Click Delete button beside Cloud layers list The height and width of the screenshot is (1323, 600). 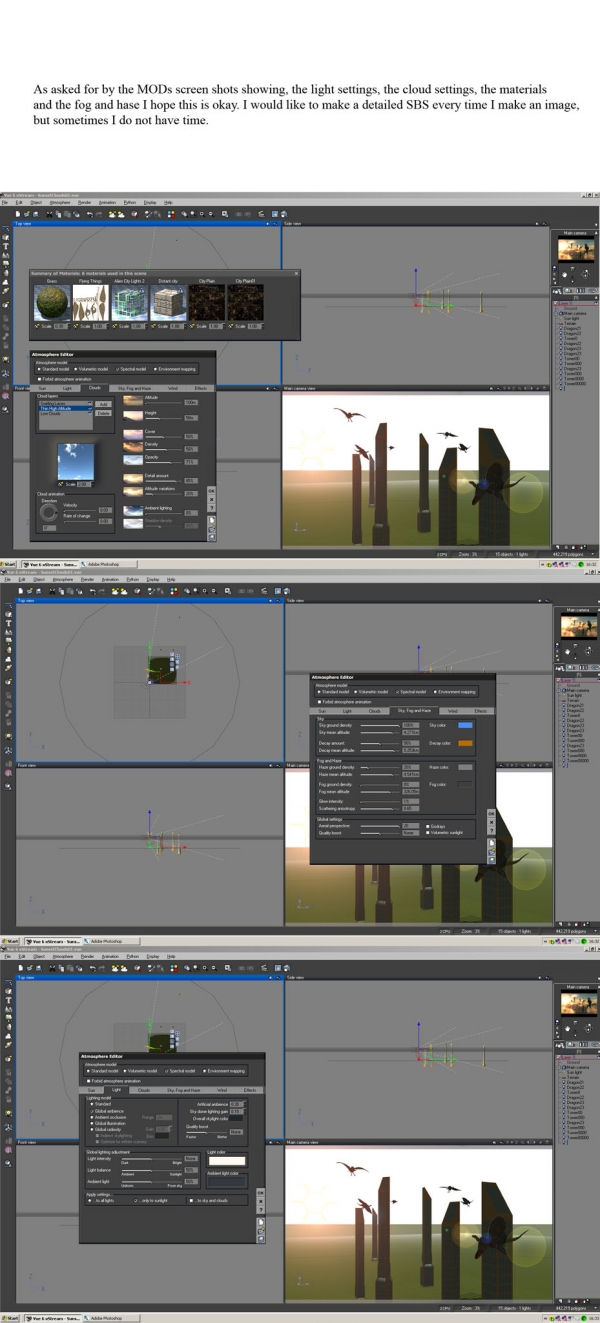[x=103, y=413]
